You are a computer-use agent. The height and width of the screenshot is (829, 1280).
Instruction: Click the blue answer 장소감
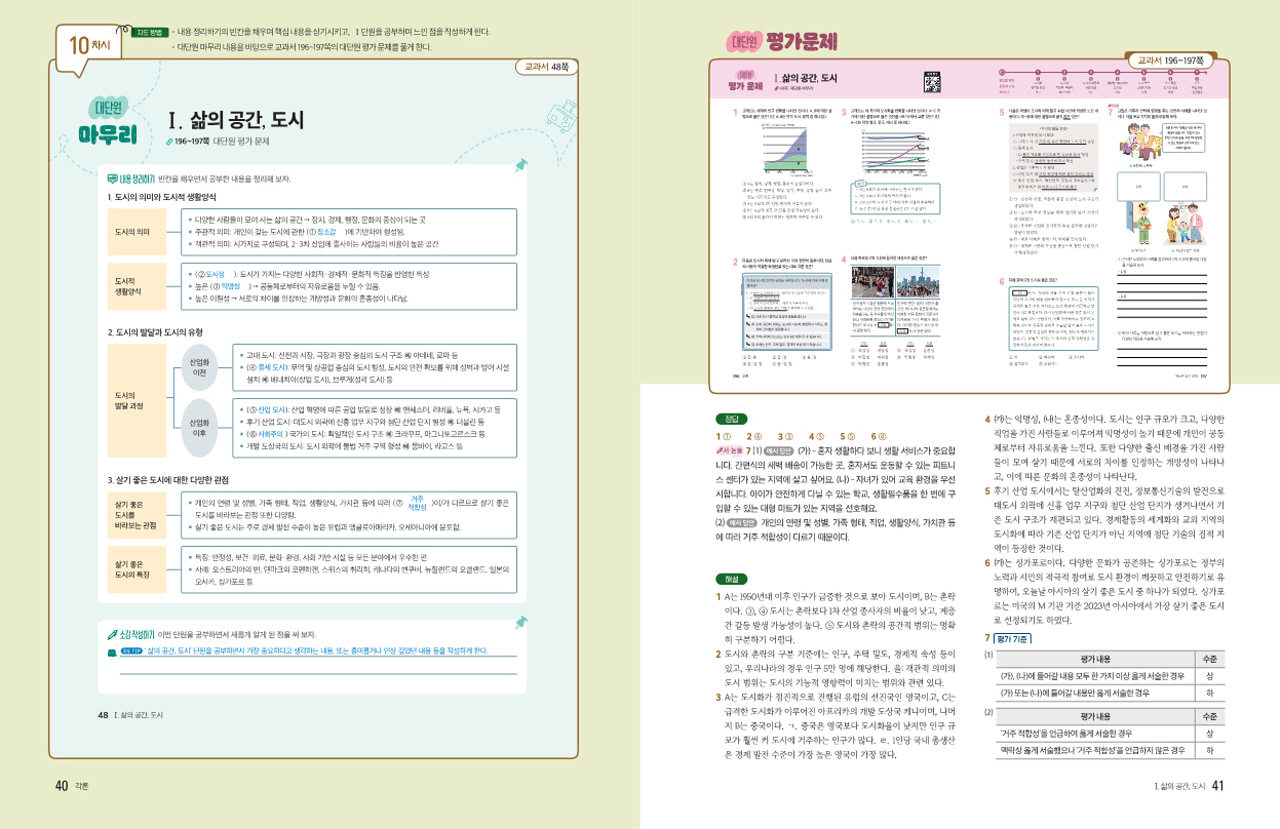[327, 230]
